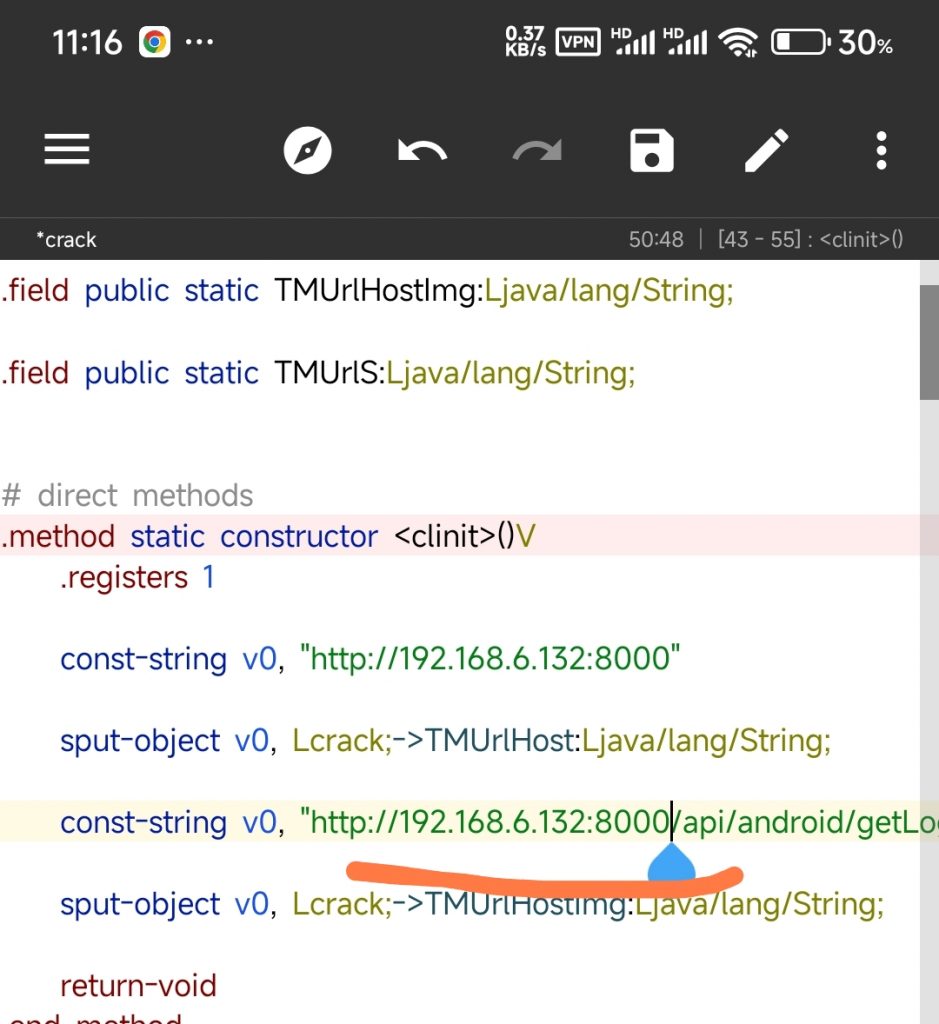Tap the <clinit>() method range indicator
The width and height of the screenshot is (939, 1024).
coord(811,240)
